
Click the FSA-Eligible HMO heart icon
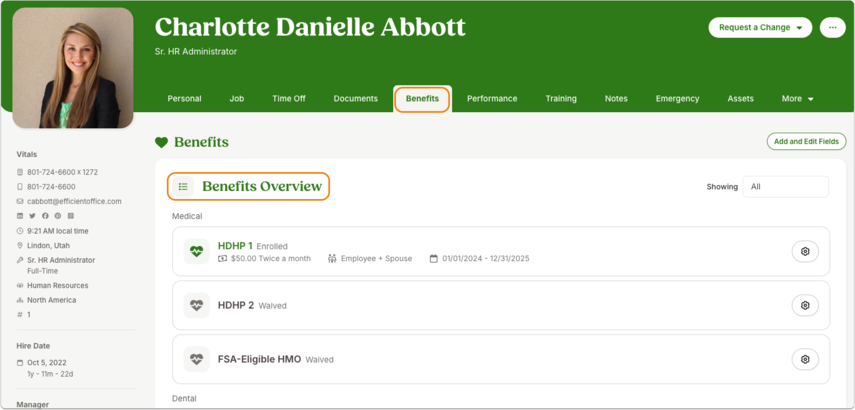point(196,359)
